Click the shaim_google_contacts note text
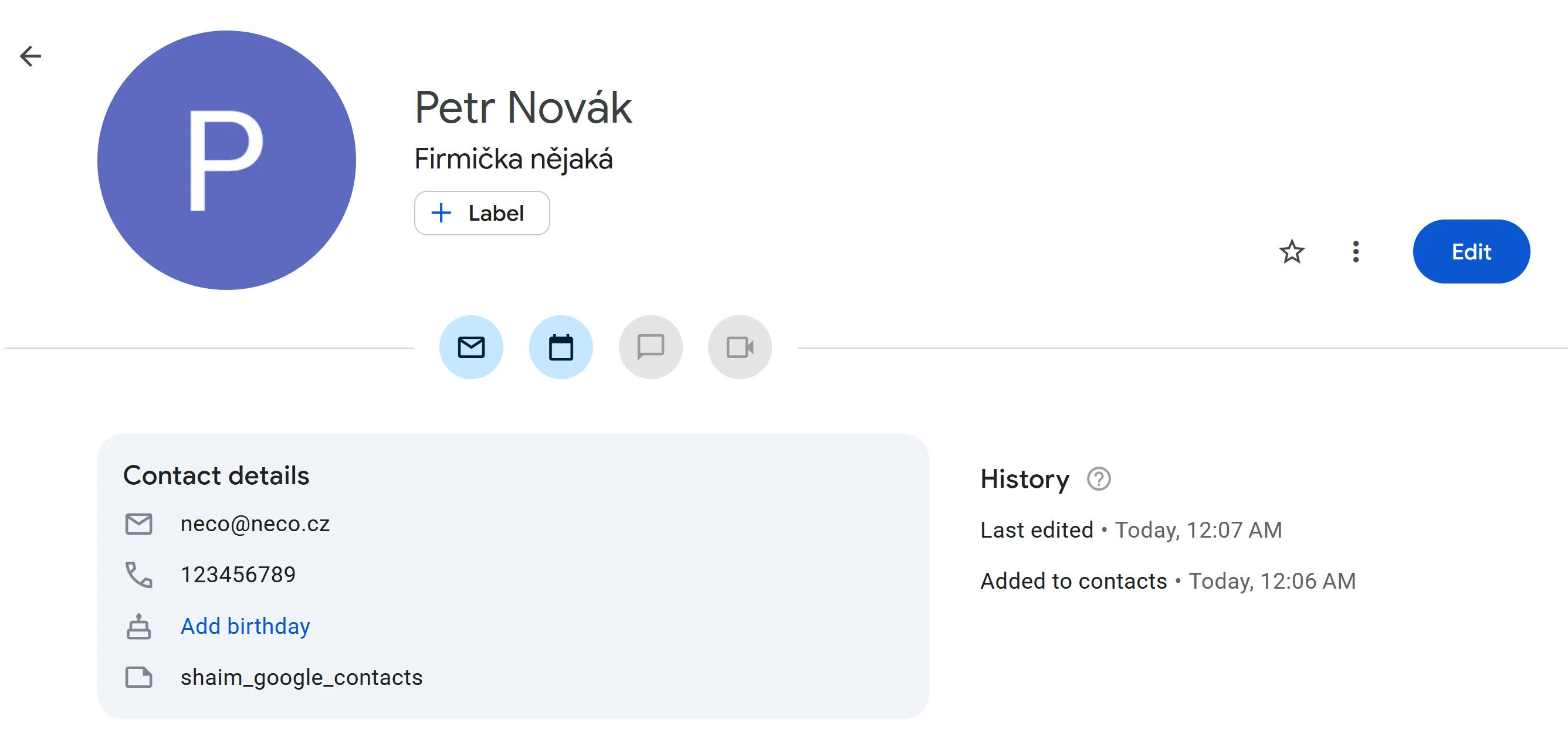 pyautogui.click(x=302, y=677)
